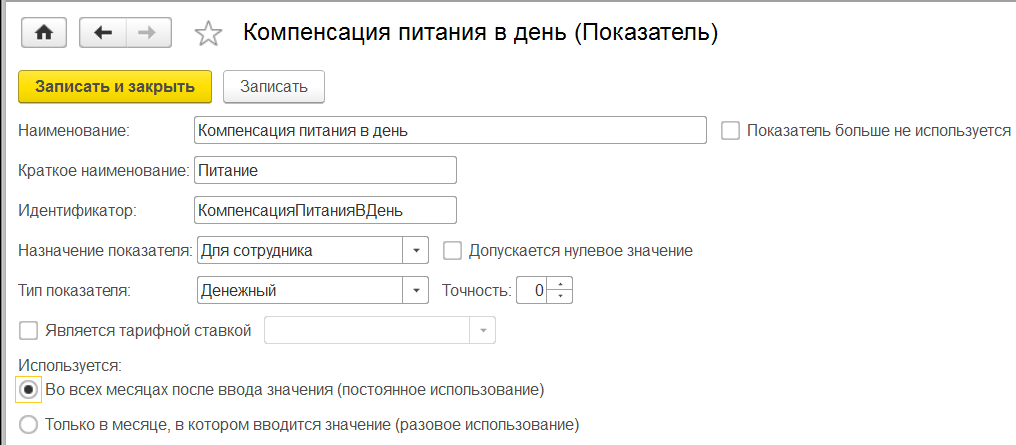Click the 'Записать' button
This screenshot has height=445, width=1016.
point(273,86)
